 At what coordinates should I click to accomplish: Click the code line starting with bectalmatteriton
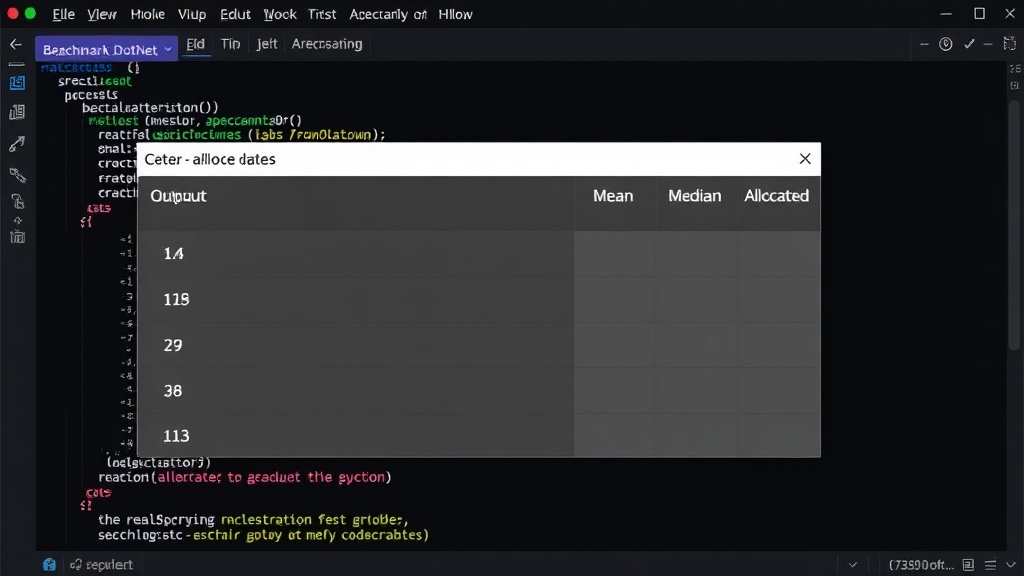tap(150, 107)
